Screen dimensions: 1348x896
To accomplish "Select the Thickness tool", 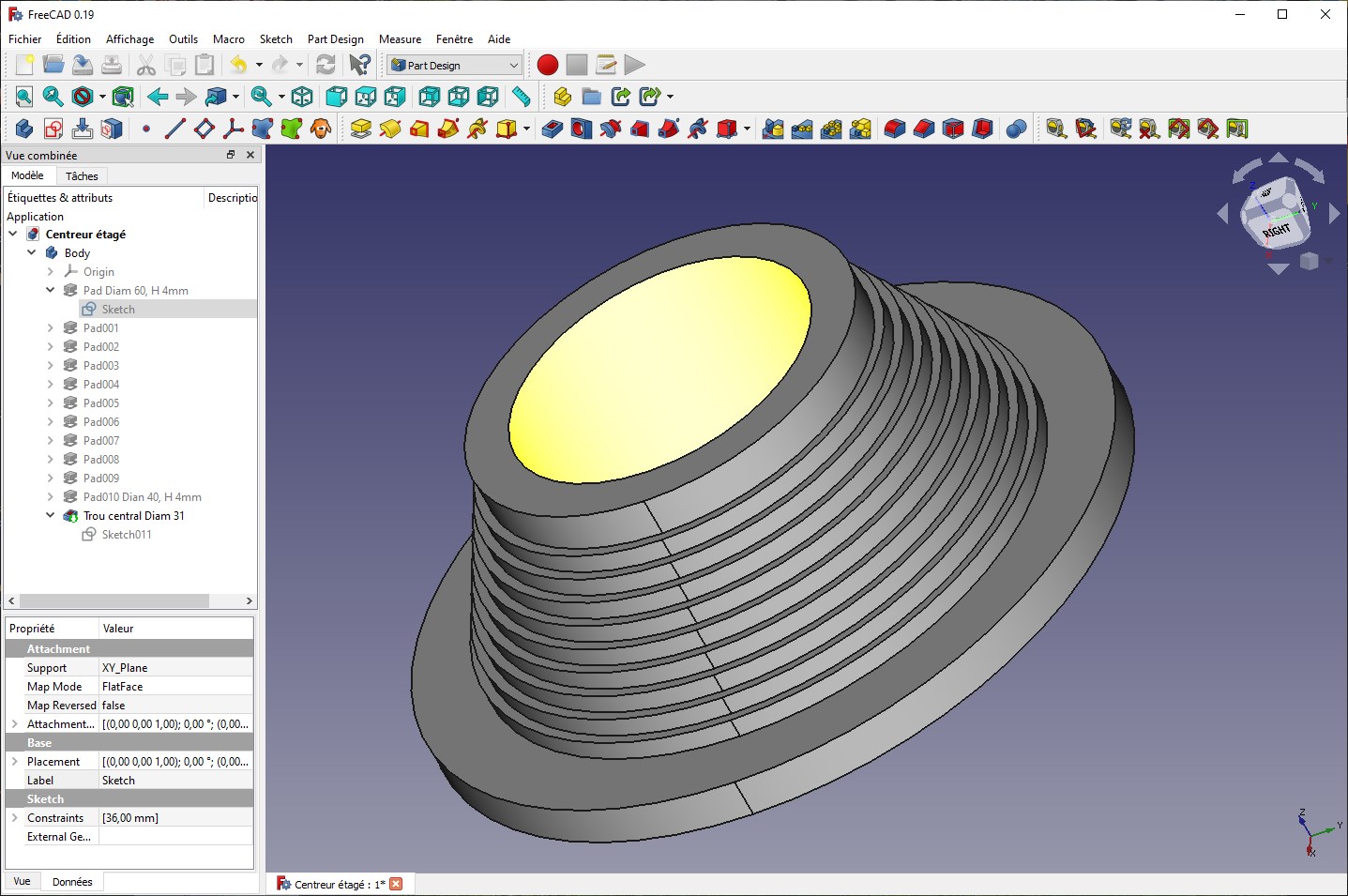I will click(982, 129).
